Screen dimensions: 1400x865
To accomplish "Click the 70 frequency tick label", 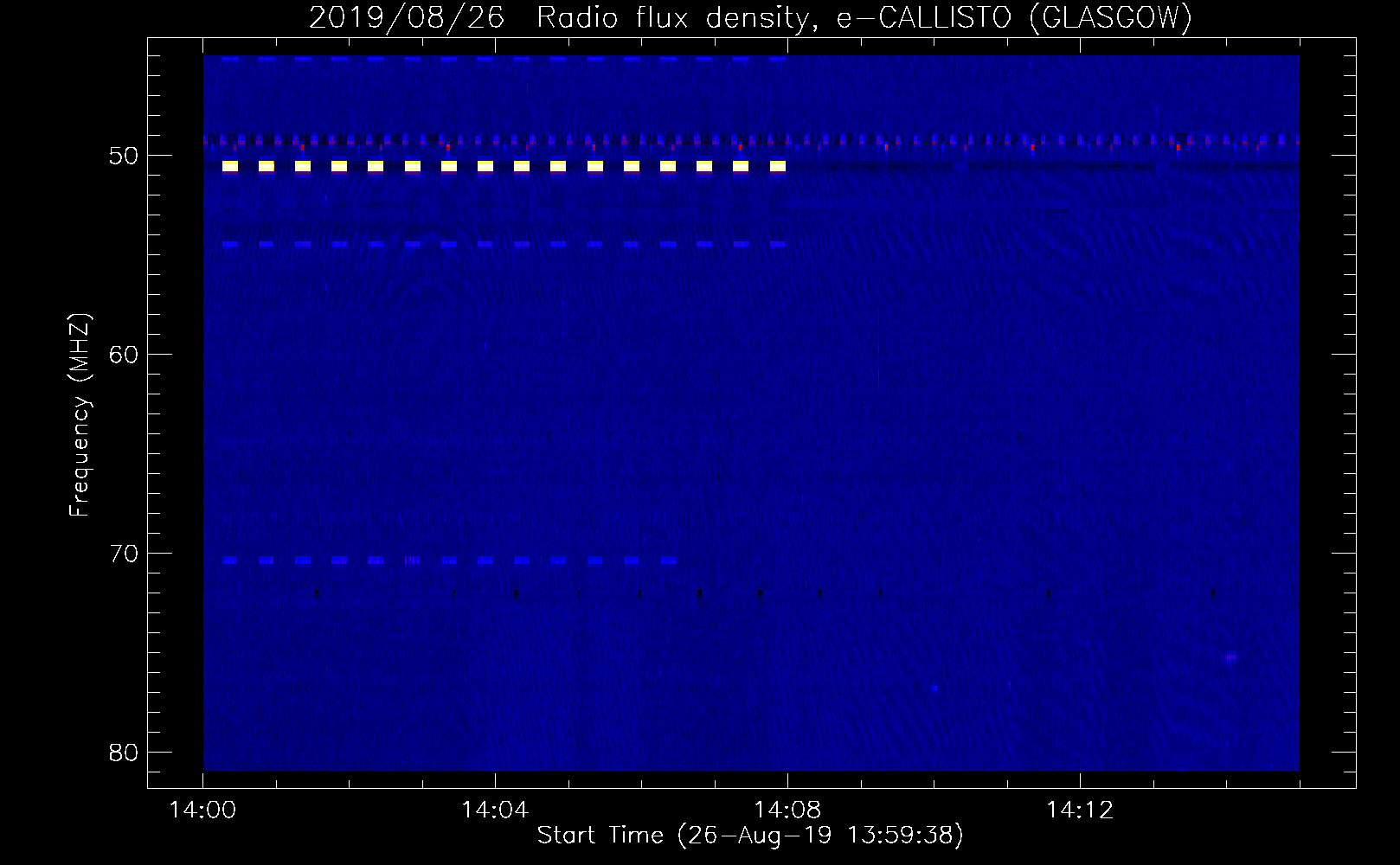I will point(124,554).
